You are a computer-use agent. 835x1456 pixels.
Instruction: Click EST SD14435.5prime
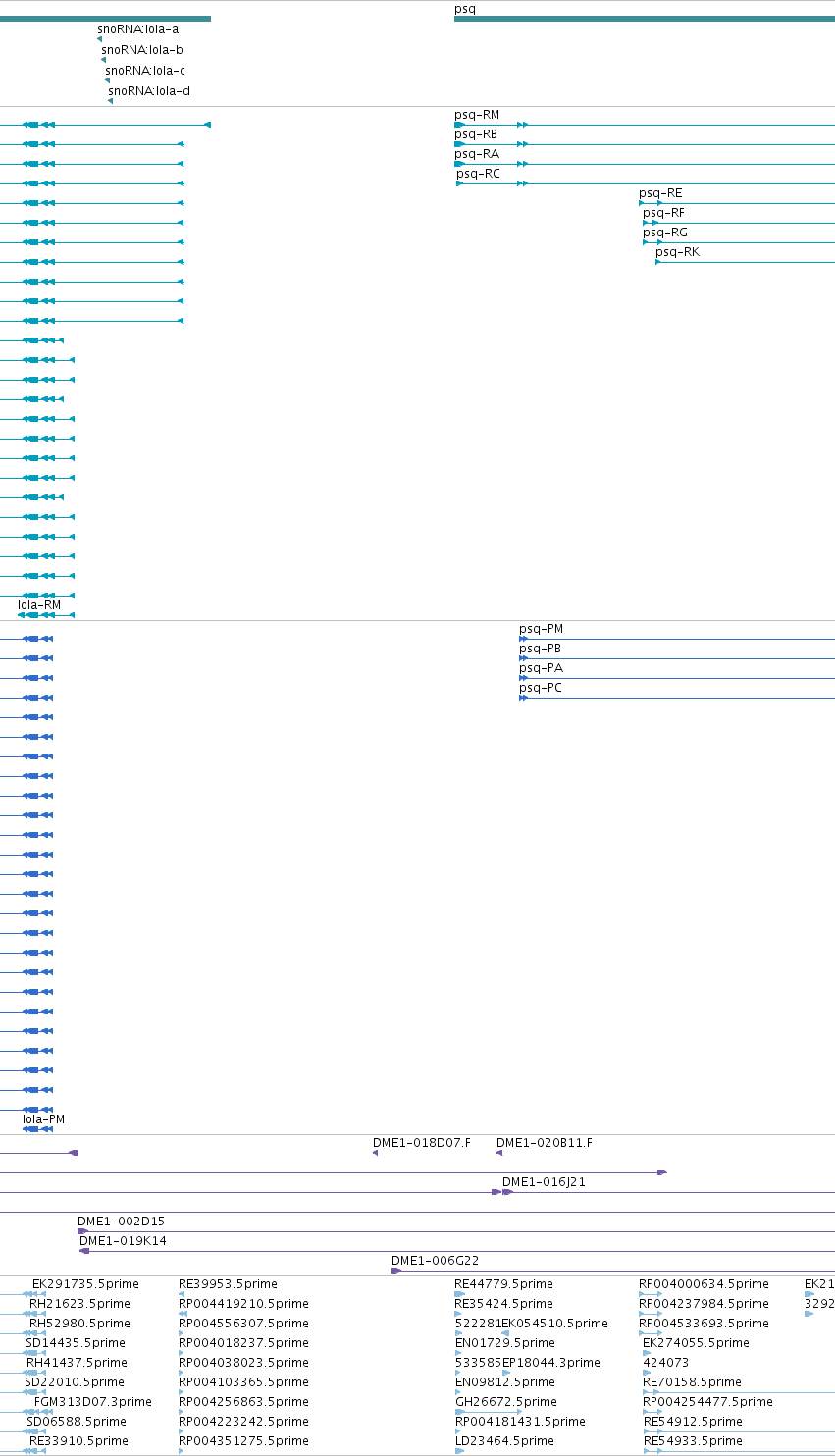point(76,1343)
